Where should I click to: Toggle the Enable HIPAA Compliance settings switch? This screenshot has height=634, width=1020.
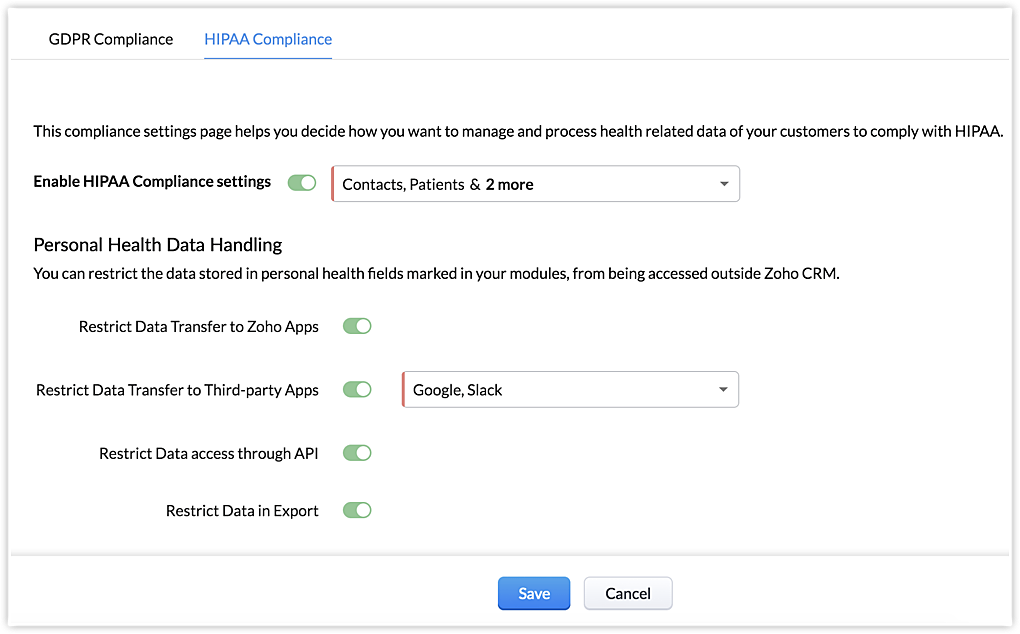302,183
